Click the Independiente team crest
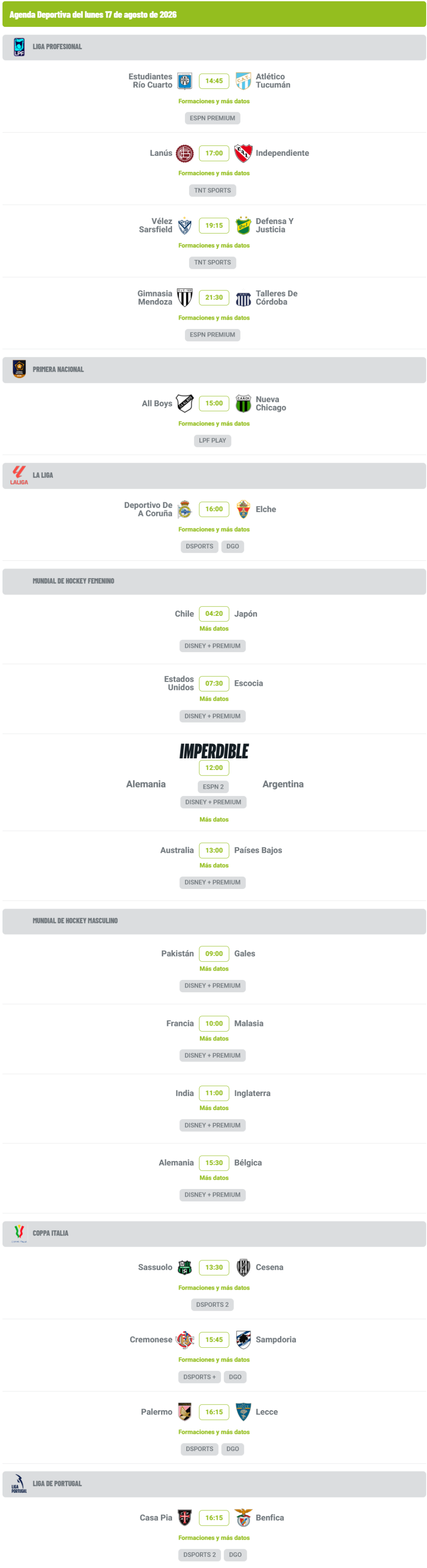This screenshot has width=427, height=1568. click(243, 153)
